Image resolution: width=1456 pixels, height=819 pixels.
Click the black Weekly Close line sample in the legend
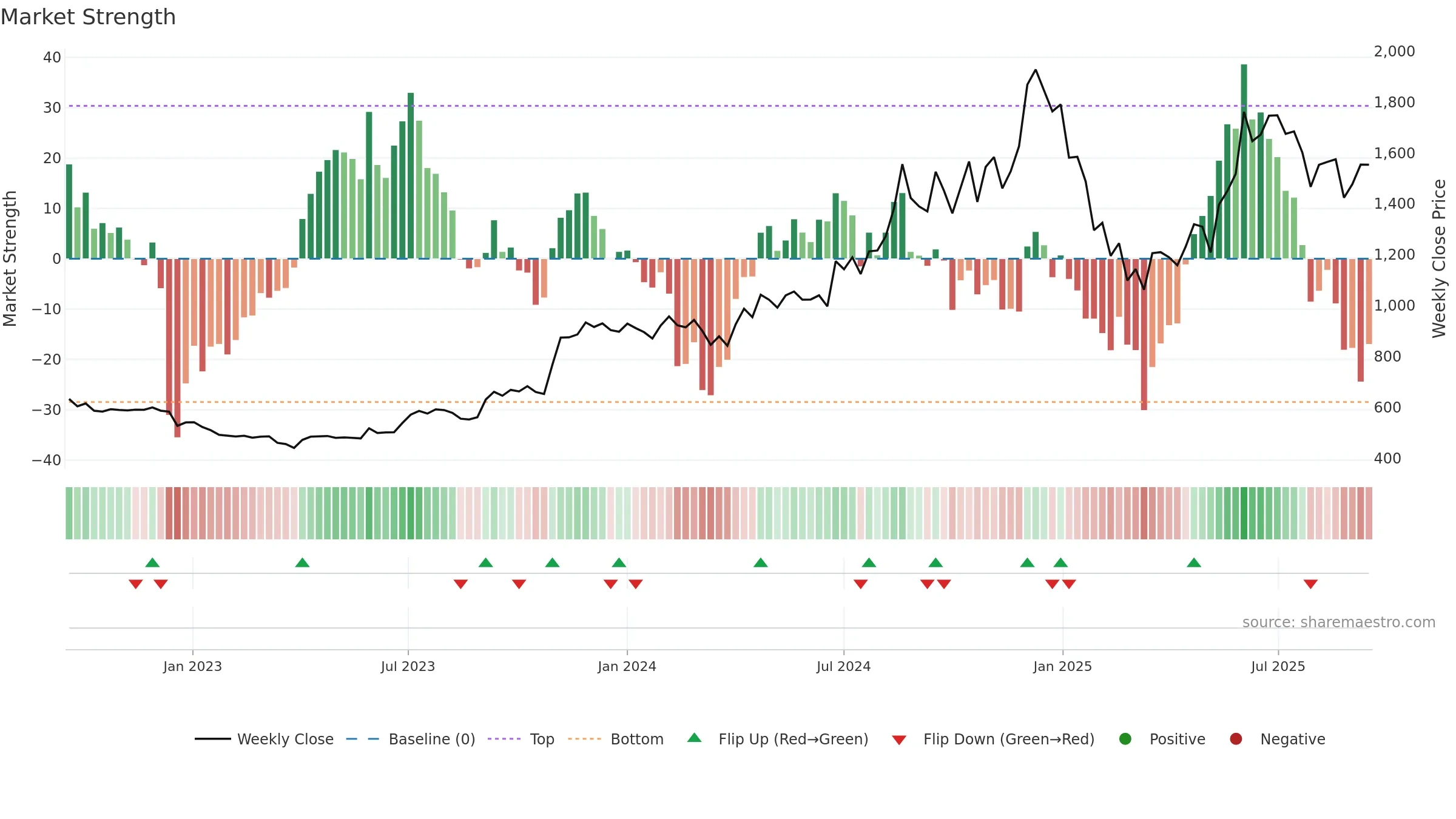[x=213, y=739]
